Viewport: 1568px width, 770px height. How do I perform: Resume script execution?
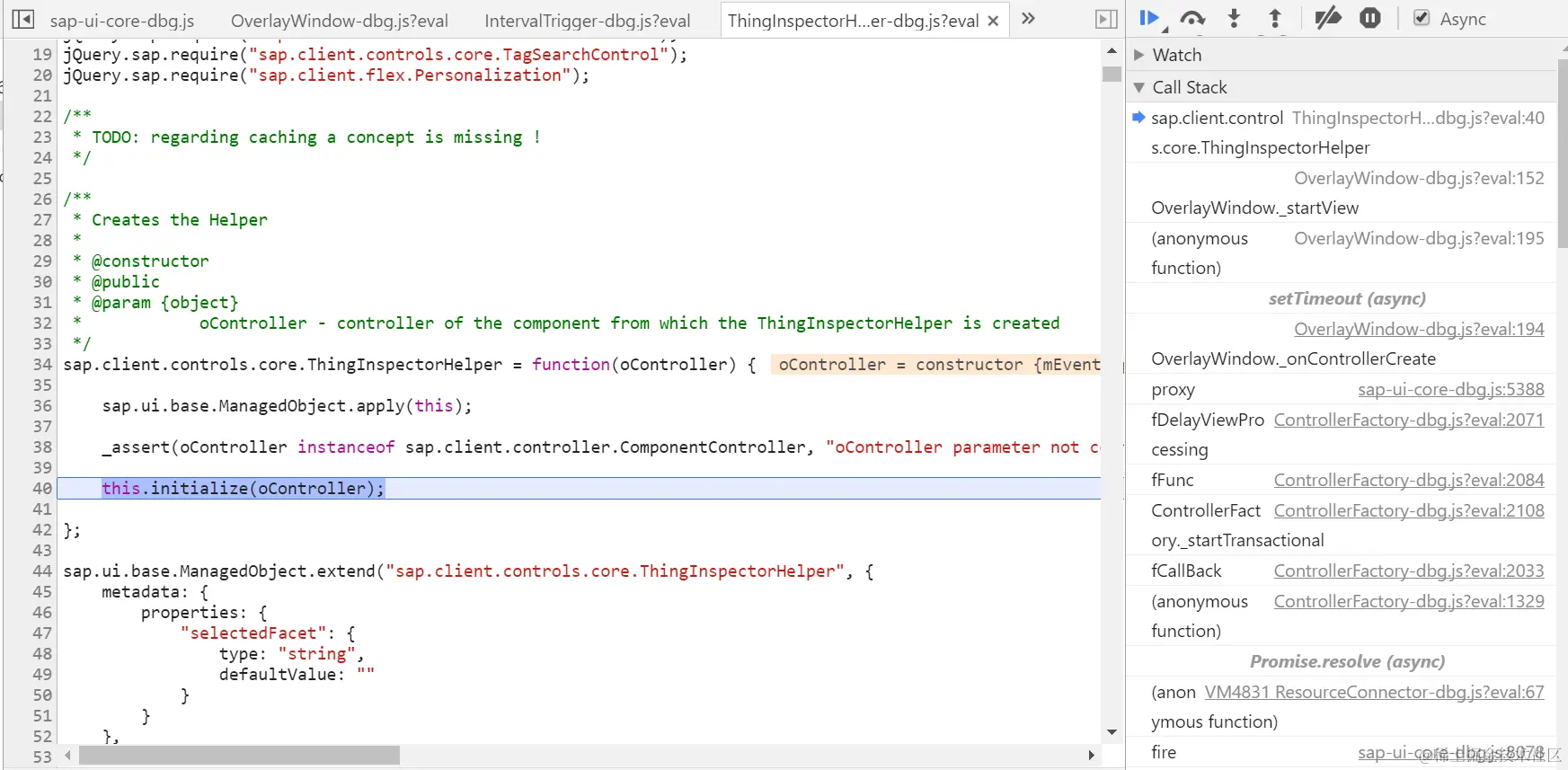1149,18
